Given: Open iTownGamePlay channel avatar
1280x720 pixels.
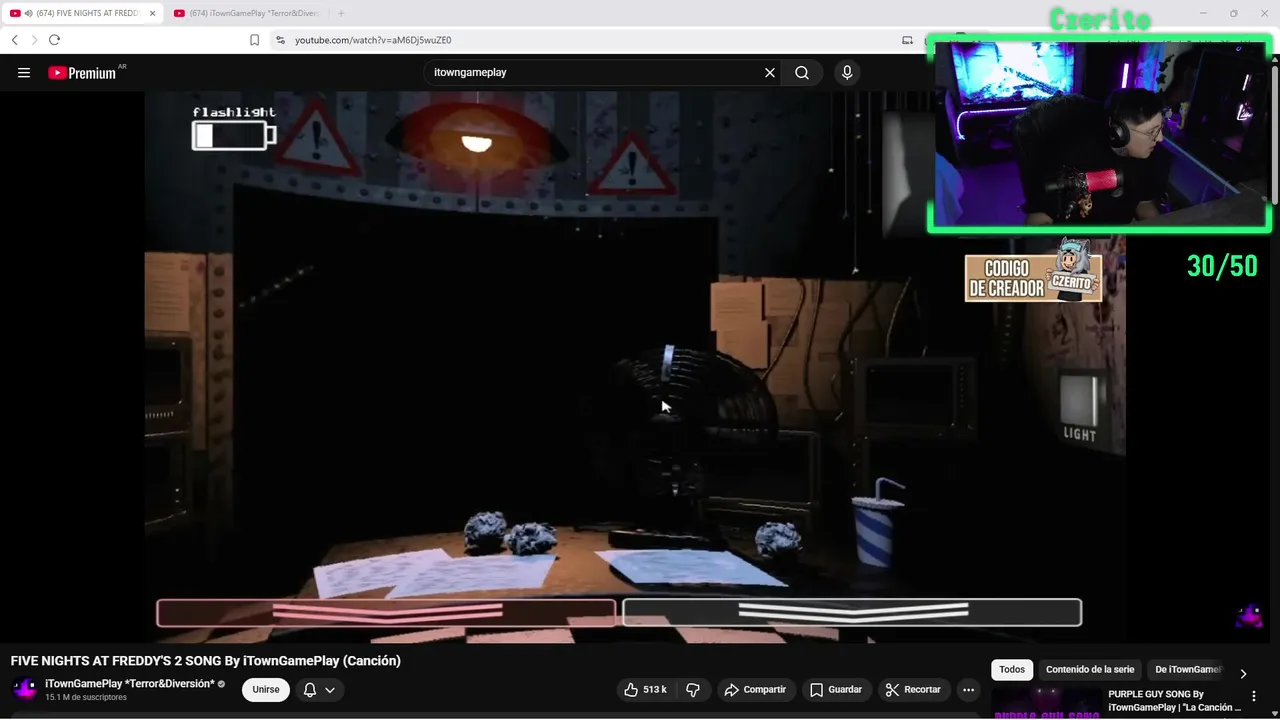Looking at the screenshot, I should (x=25, y=689).
